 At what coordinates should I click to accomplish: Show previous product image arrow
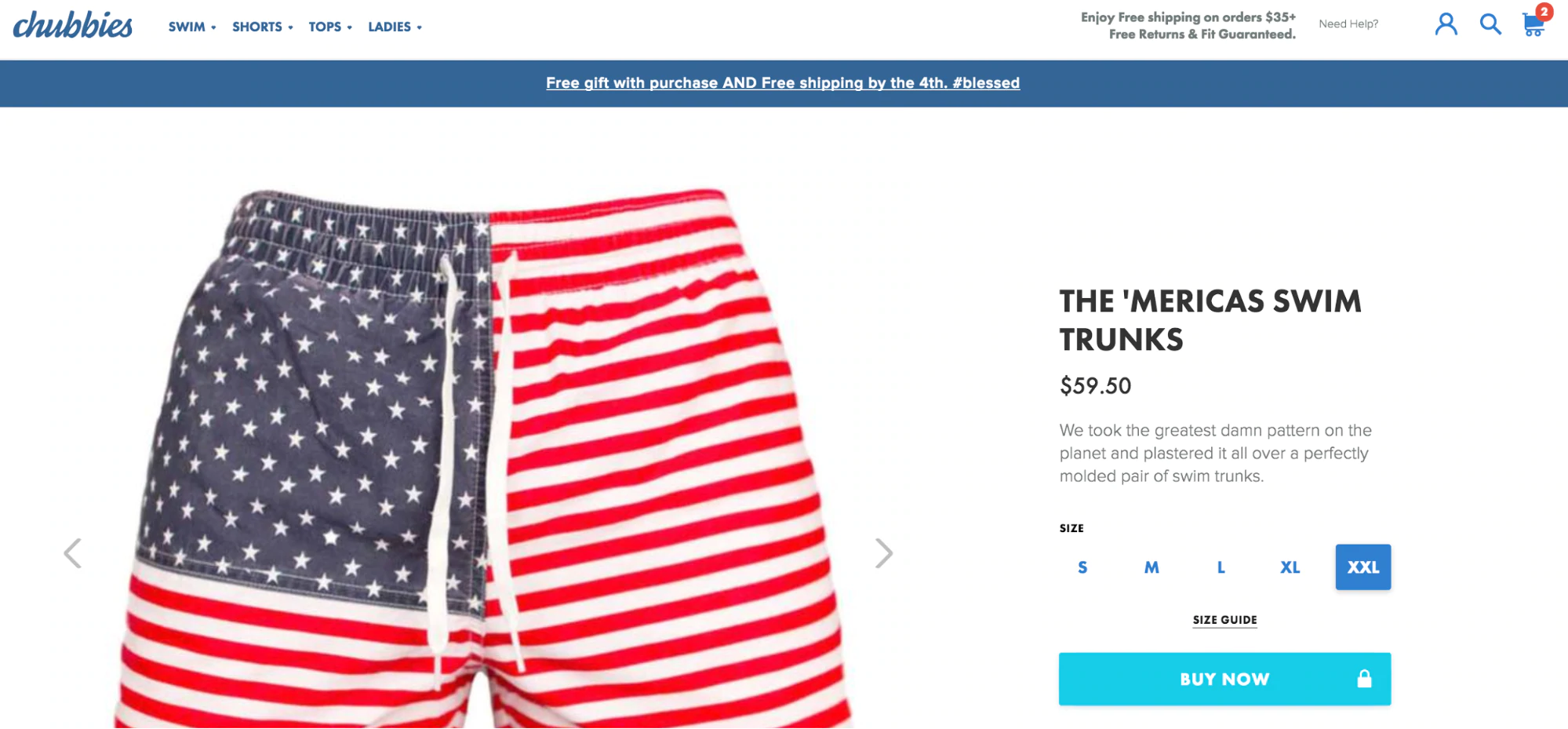tap(72, 553)
